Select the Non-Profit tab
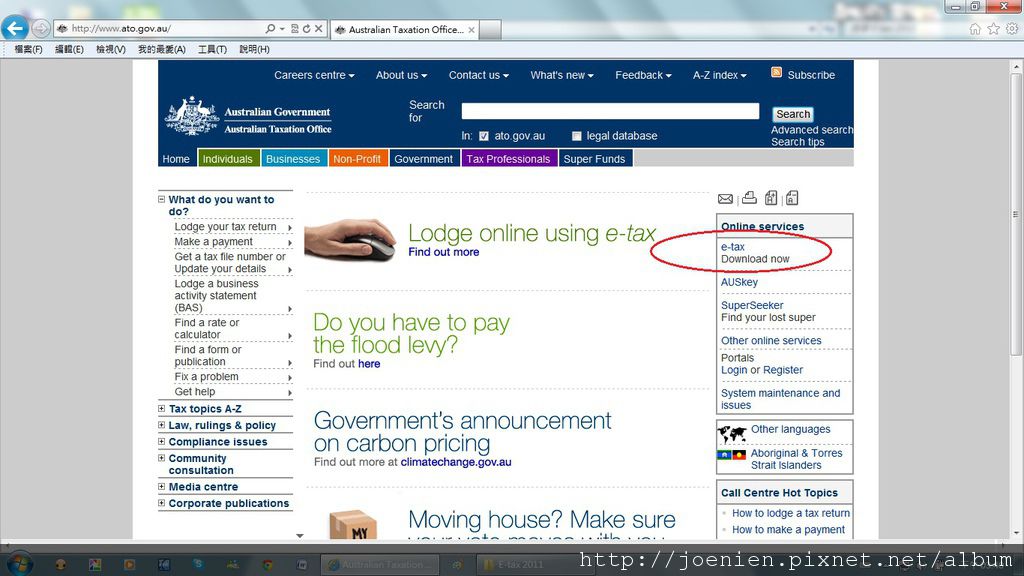The height and width of the screenshot is (576, 1024). pyautogui.click(x=357, y=159)
